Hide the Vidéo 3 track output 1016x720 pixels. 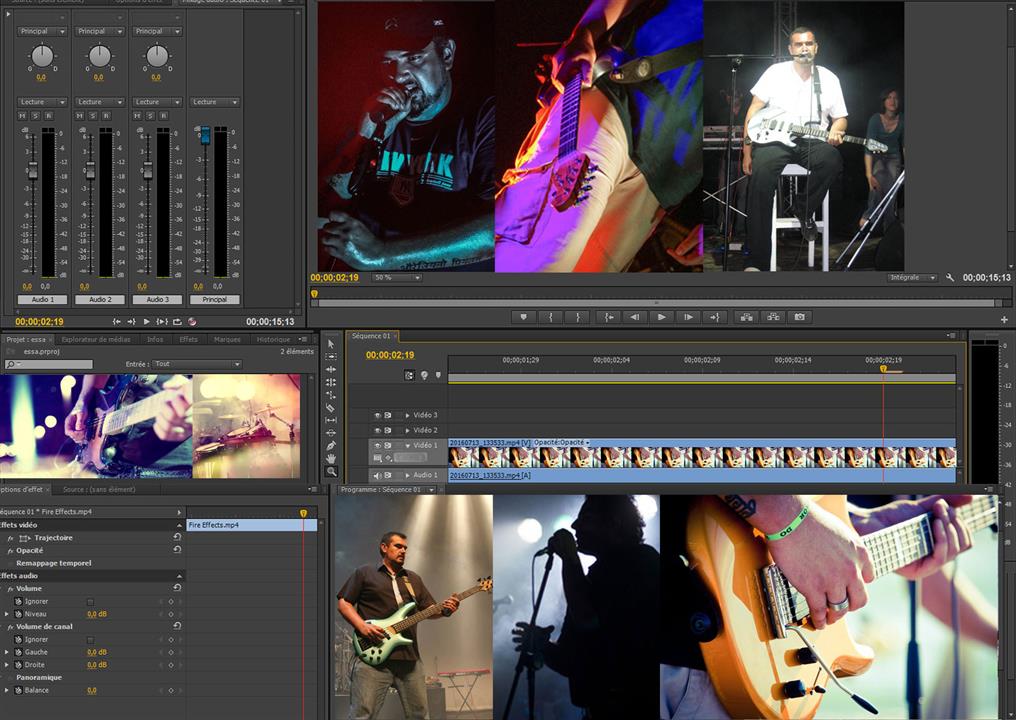click(x=377, y=415)
